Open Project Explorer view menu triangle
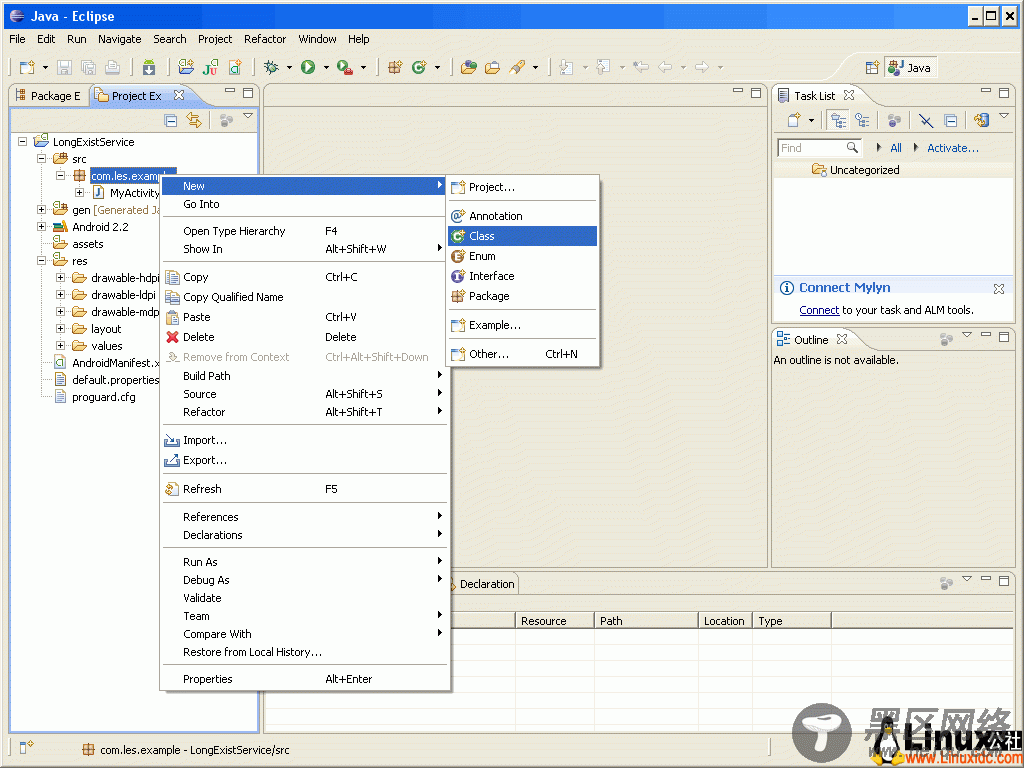This screenshot has width=1024, height=768. point(248,117)
